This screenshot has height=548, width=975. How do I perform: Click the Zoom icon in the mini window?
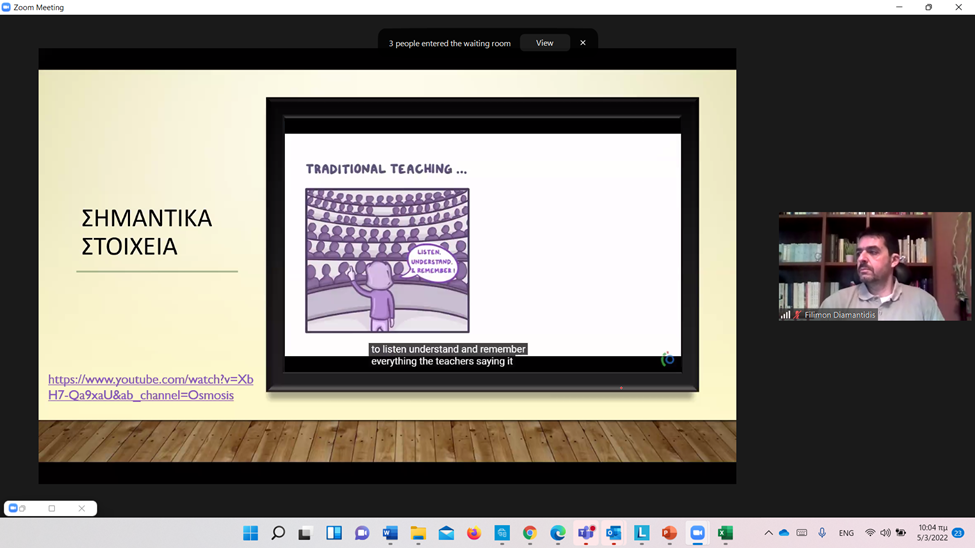tap(13, 508)
